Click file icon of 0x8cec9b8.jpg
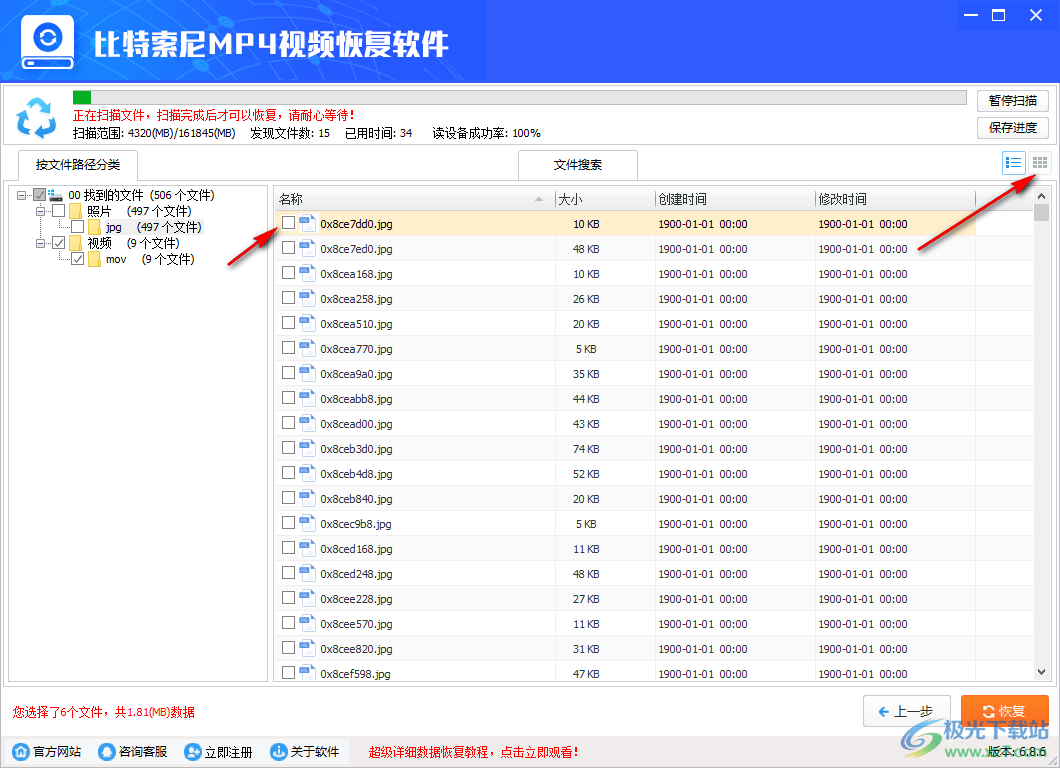This screenshot has width=1060, height=768. point(308,523)
